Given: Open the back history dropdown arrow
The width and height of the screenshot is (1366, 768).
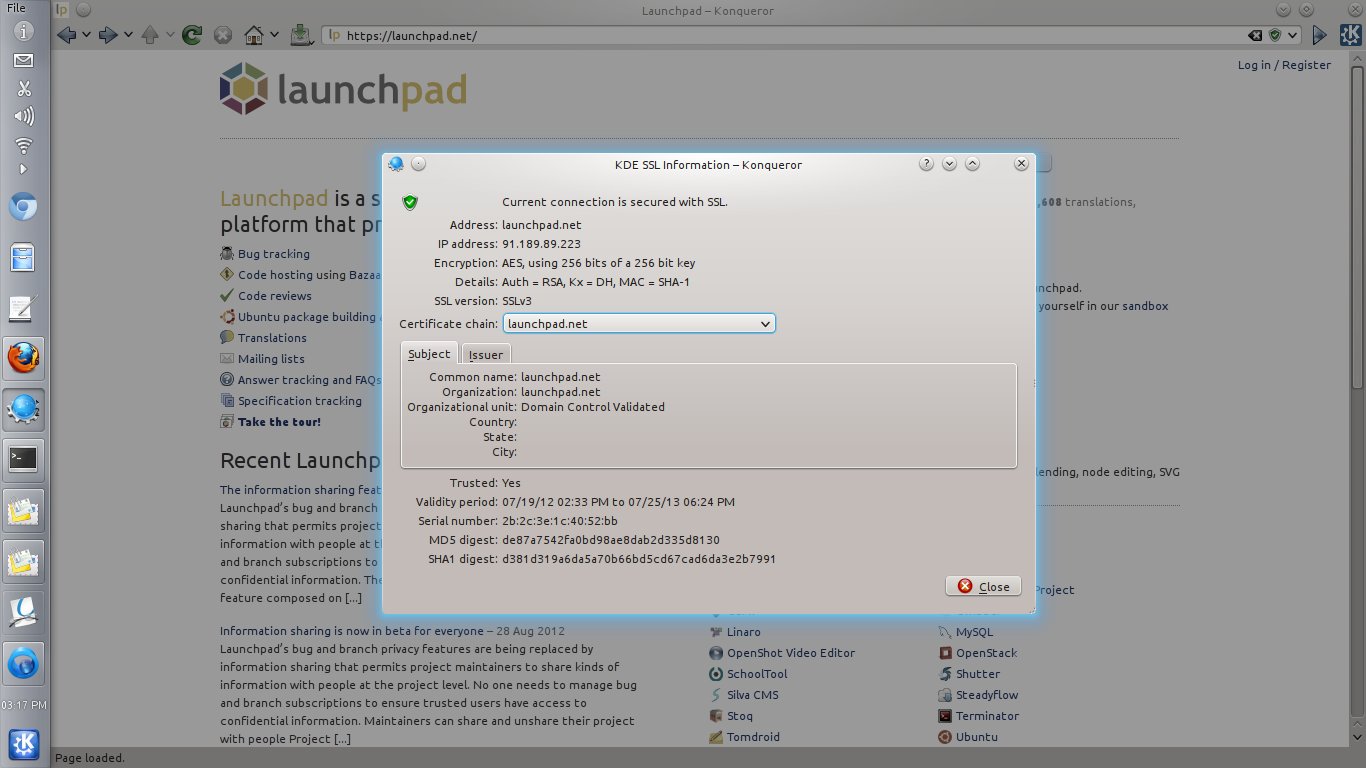Looking at the screenshot, I should click(86, 35).
